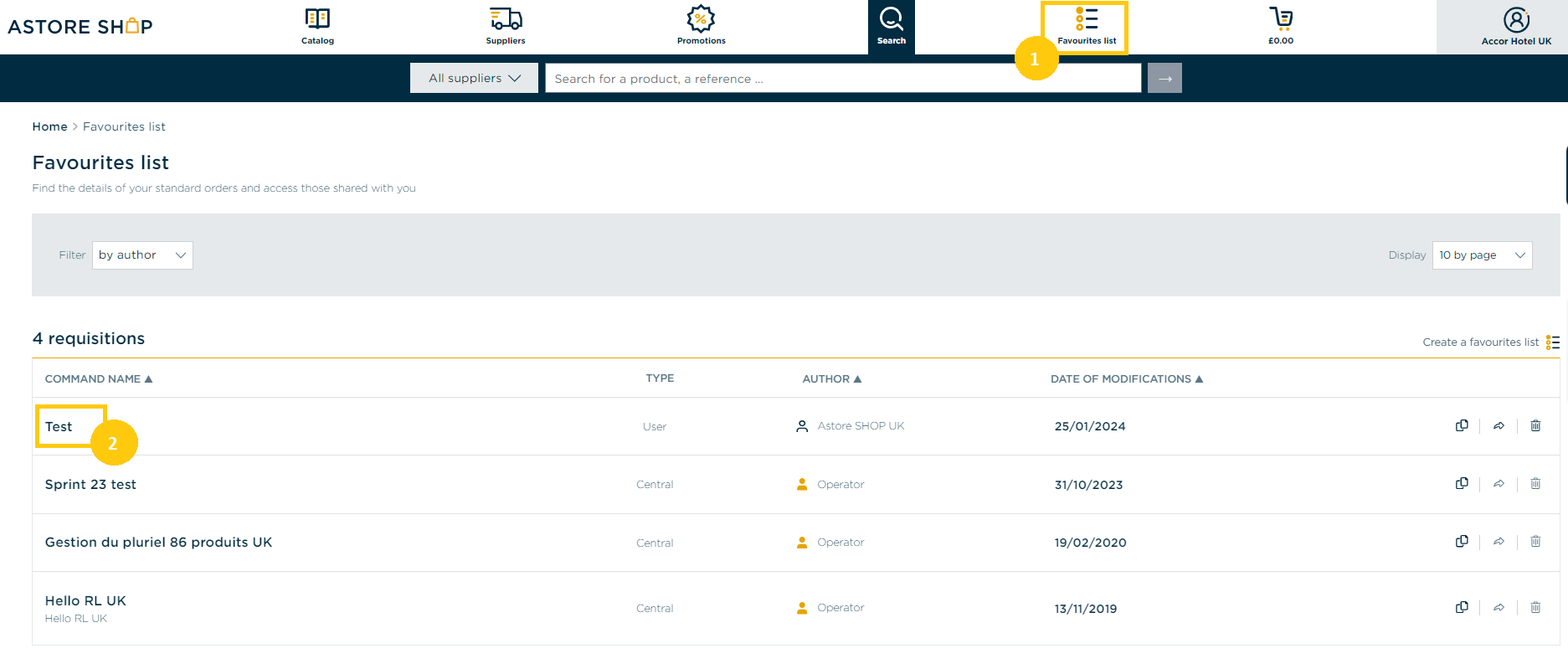
Task: Open the 10 by page display dropdown
Action: tap(1482, 255)
